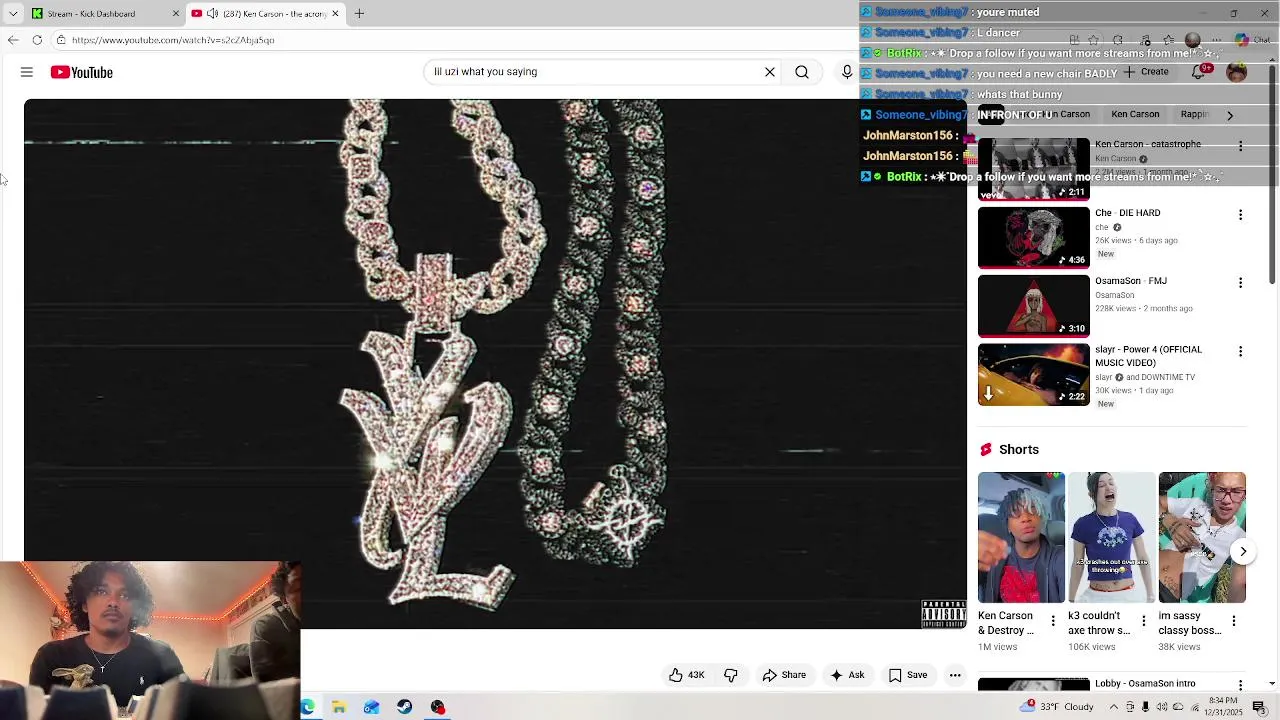
Task: Play the FMJ thumbnail of length 3:10
Action: (1033, 306)
